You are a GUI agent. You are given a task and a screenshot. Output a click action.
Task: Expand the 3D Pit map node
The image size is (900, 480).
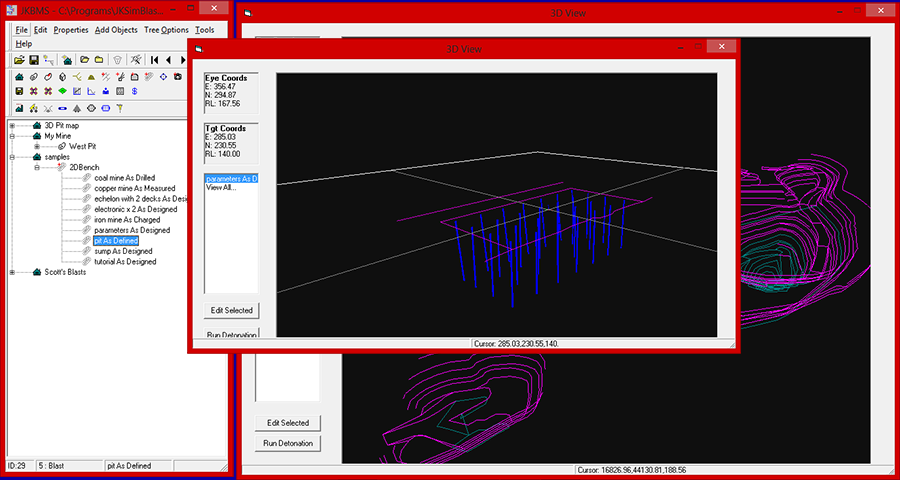12,126
